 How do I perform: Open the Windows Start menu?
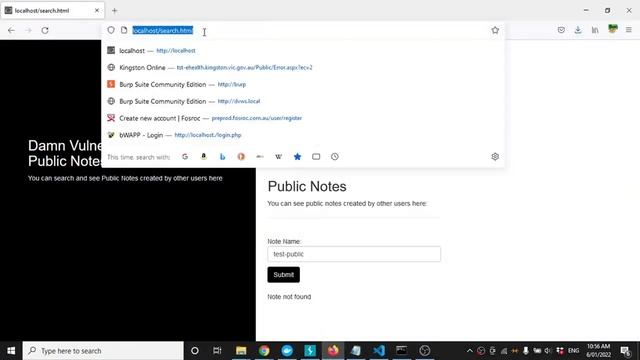11,351
